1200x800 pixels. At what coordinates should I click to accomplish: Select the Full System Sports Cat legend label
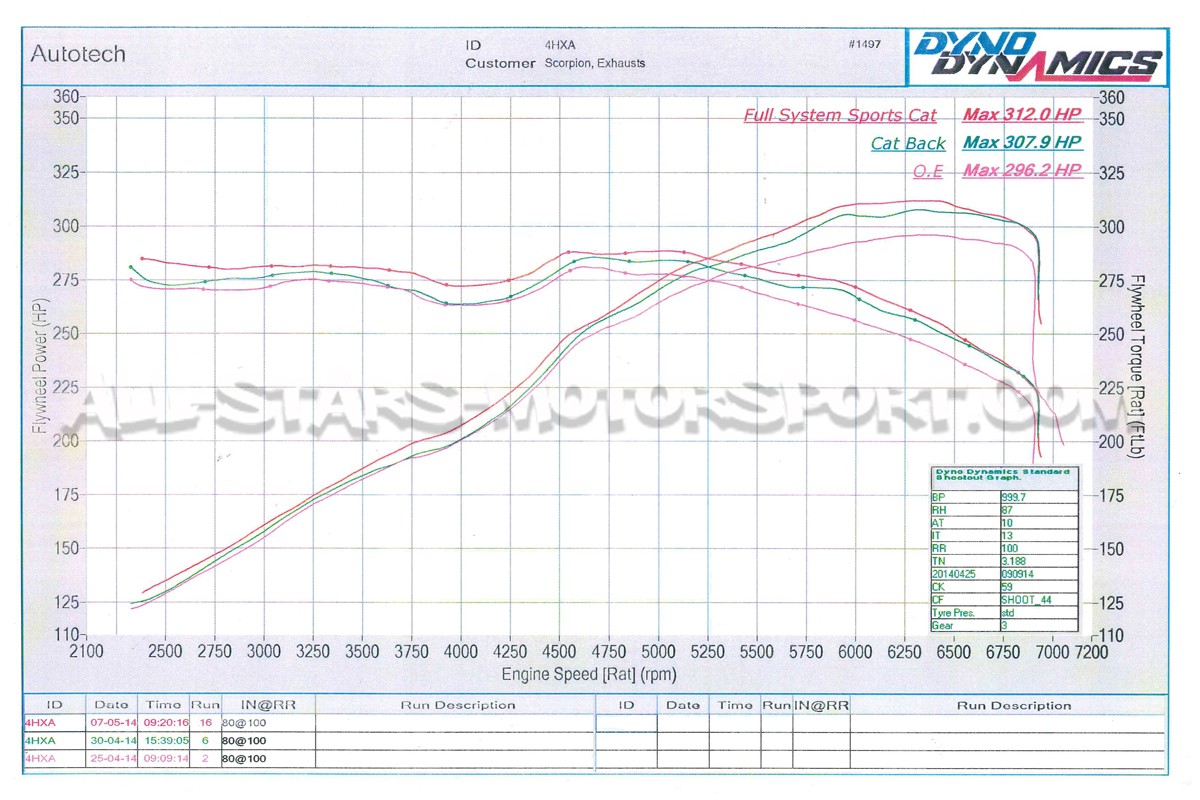click(x=840, y=115)
